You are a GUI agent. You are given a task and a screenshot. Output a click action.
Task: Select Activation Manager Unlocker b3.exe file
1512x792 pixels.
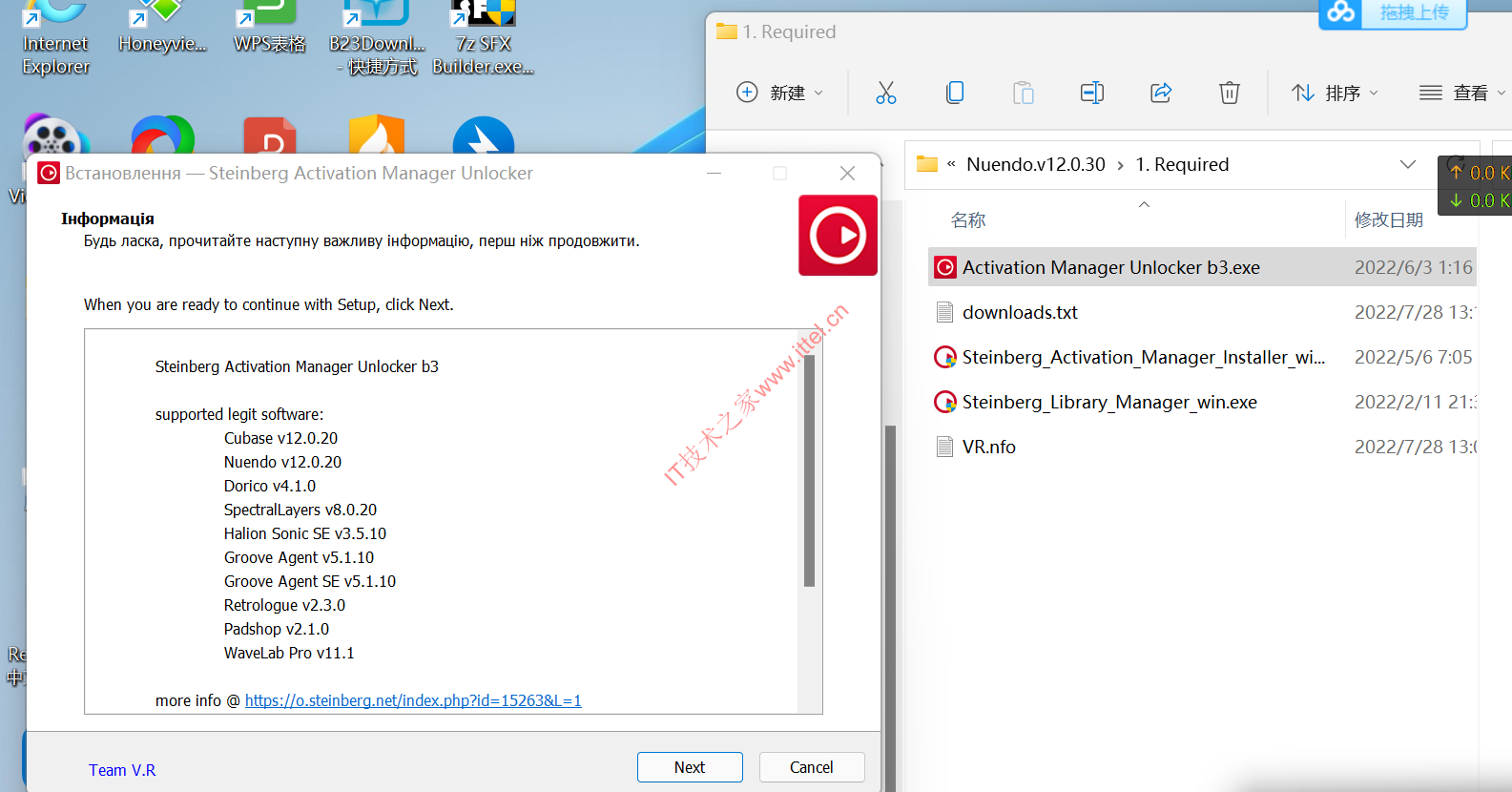(1202, 267)
